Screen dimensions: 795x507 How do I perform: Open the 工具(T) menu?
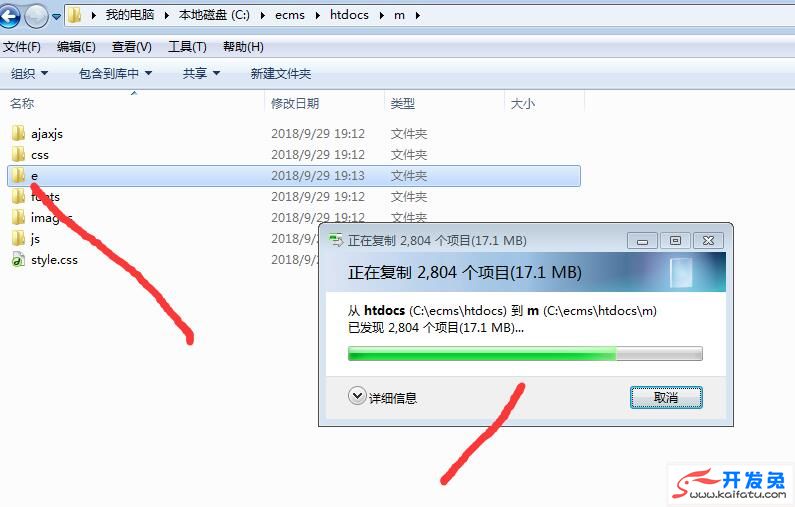click(187, 47)
